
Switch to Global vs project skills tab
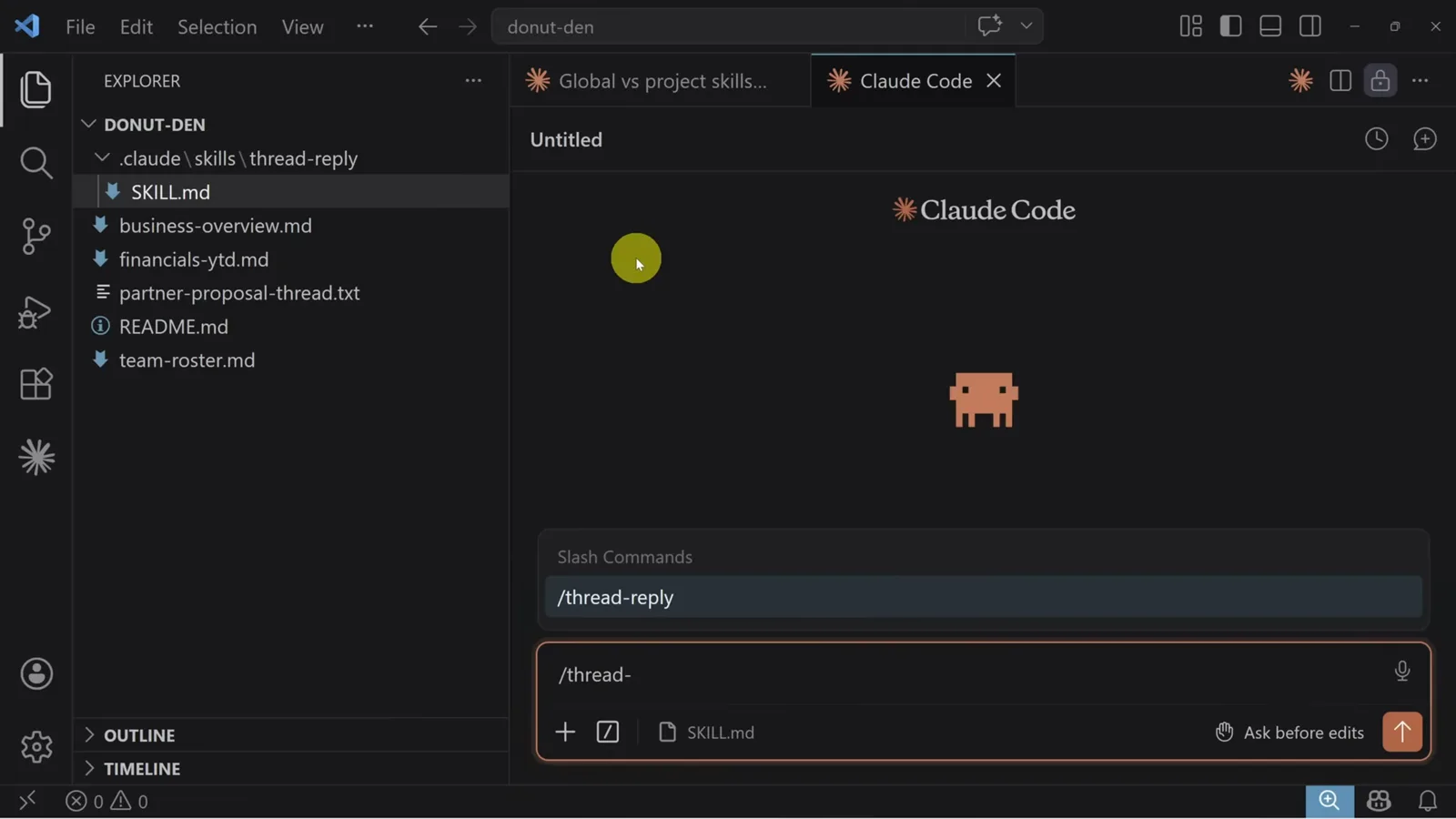coord(660,81)
